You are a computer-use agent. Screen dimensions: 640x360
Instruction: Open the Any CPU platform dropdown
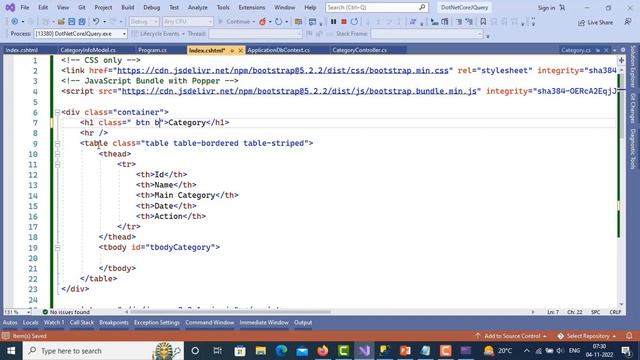tap(188, 22)
